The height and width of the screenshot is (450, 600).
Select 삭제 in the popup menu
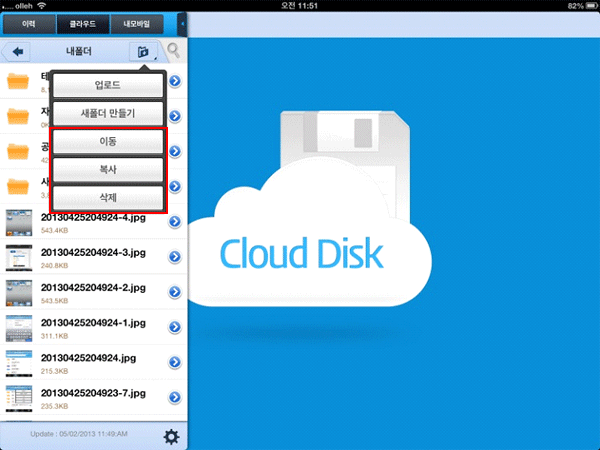coord(108,198)
